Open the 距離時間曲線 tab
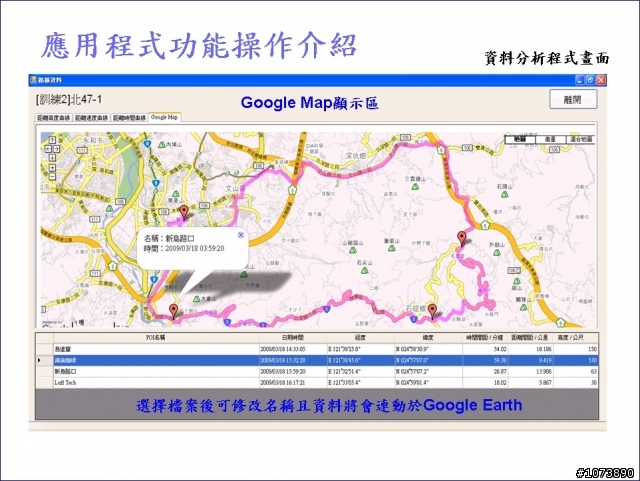Viewport: 640px width, 481px height. [129, 118]
